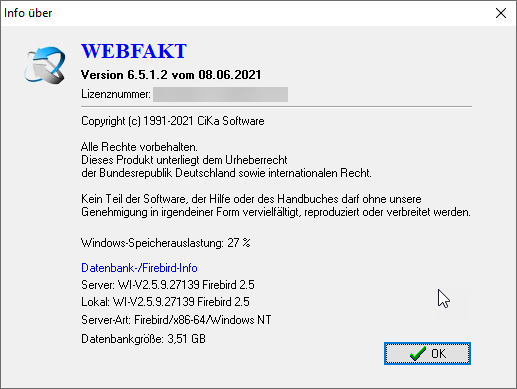
Task: Click the Lizenznummer label
Action: tap(116, 94)
